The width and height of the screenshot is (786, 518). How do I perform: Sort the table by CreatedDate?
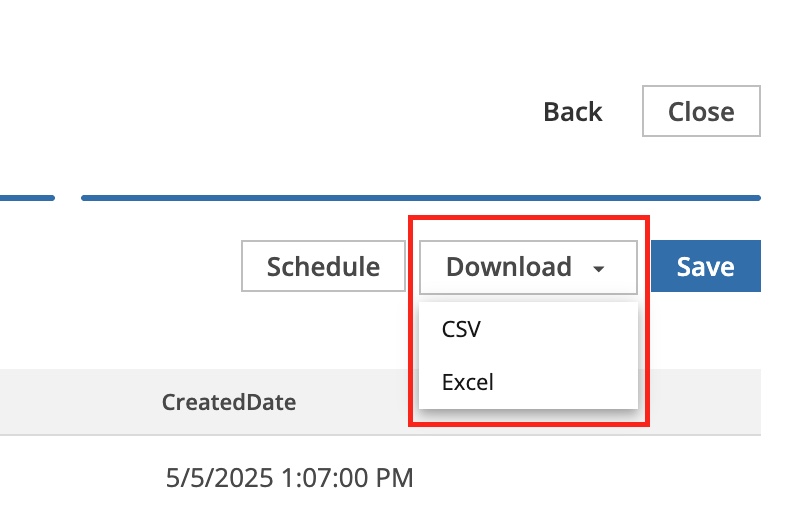tap(229, 402)
